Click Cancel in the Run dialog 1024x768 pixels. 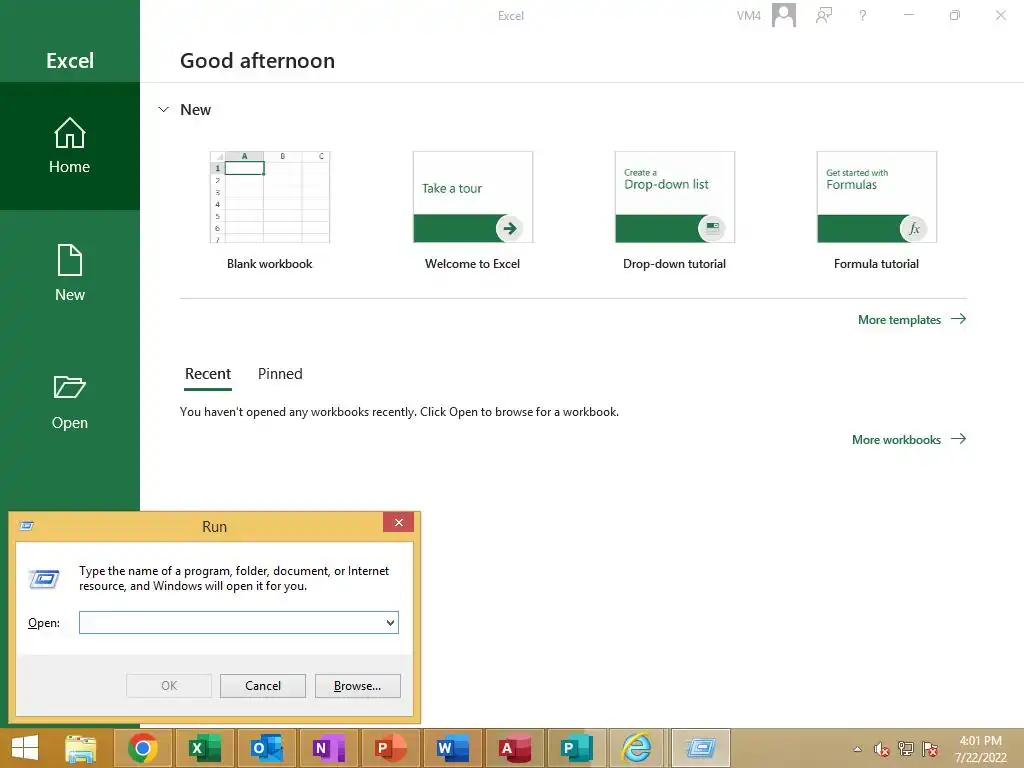[x=263, y=686]
